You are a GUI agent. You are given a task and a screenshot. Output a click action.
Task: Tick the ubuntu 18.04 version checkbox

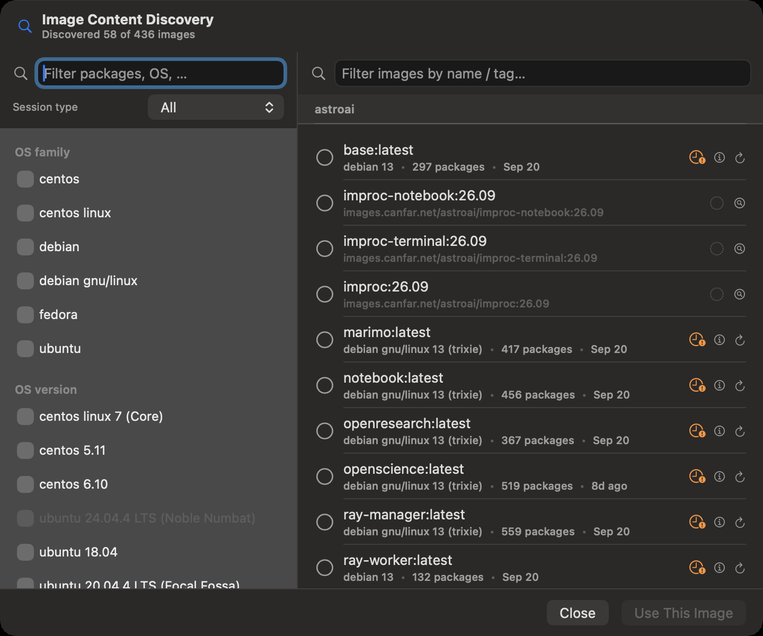(x=25, y=552)
